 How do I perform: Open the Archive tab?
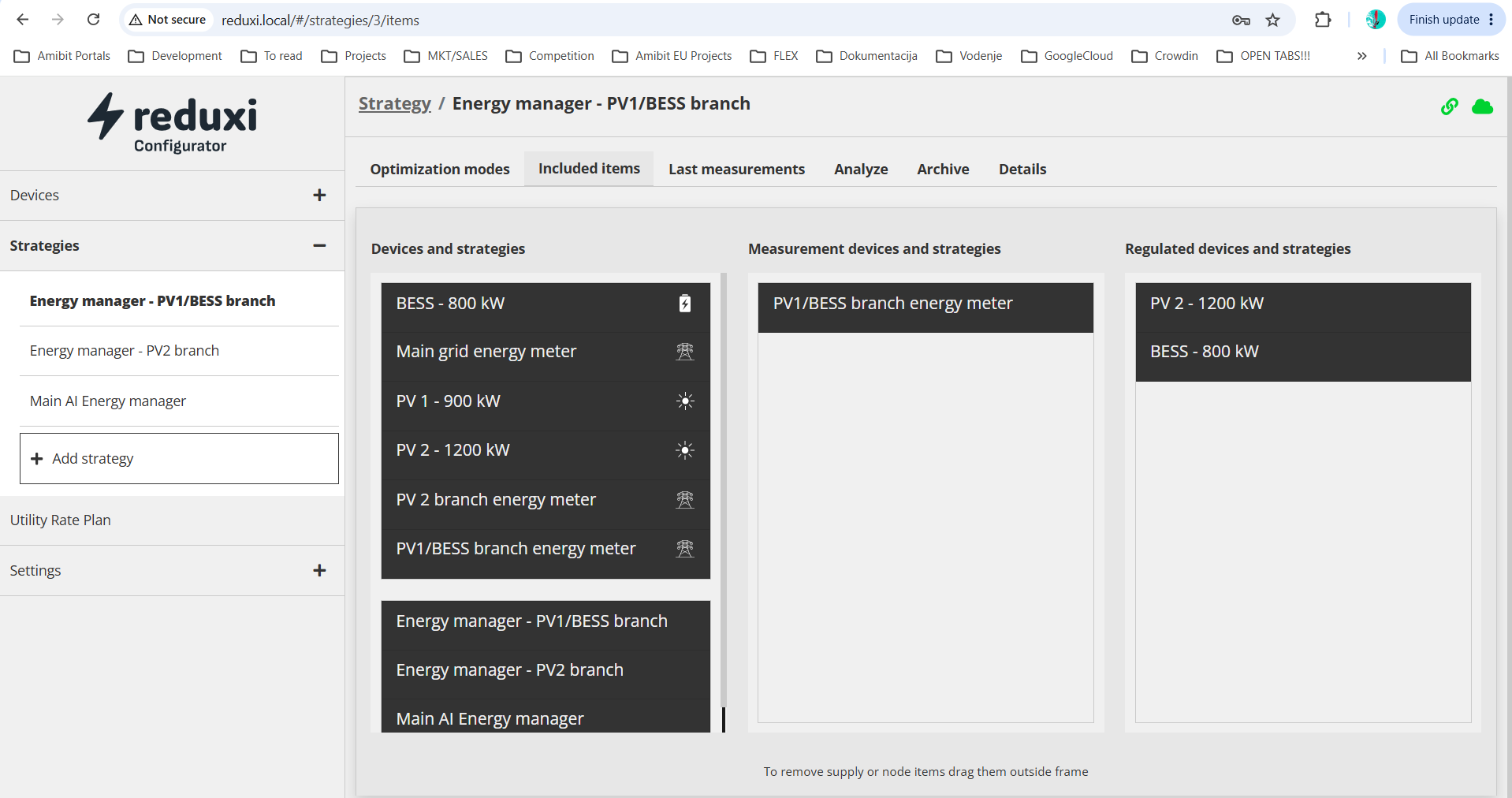coord(943,170)
